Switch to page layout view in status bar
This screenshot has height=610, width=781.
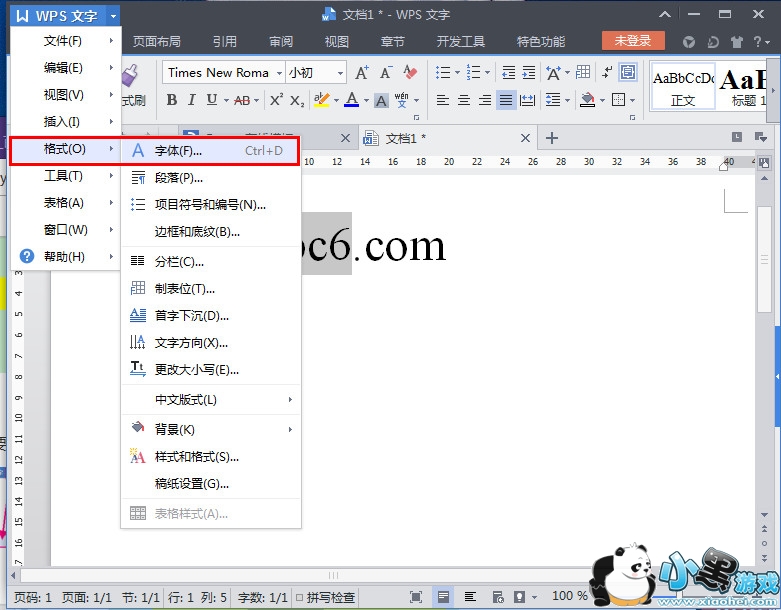pos(443,597)
